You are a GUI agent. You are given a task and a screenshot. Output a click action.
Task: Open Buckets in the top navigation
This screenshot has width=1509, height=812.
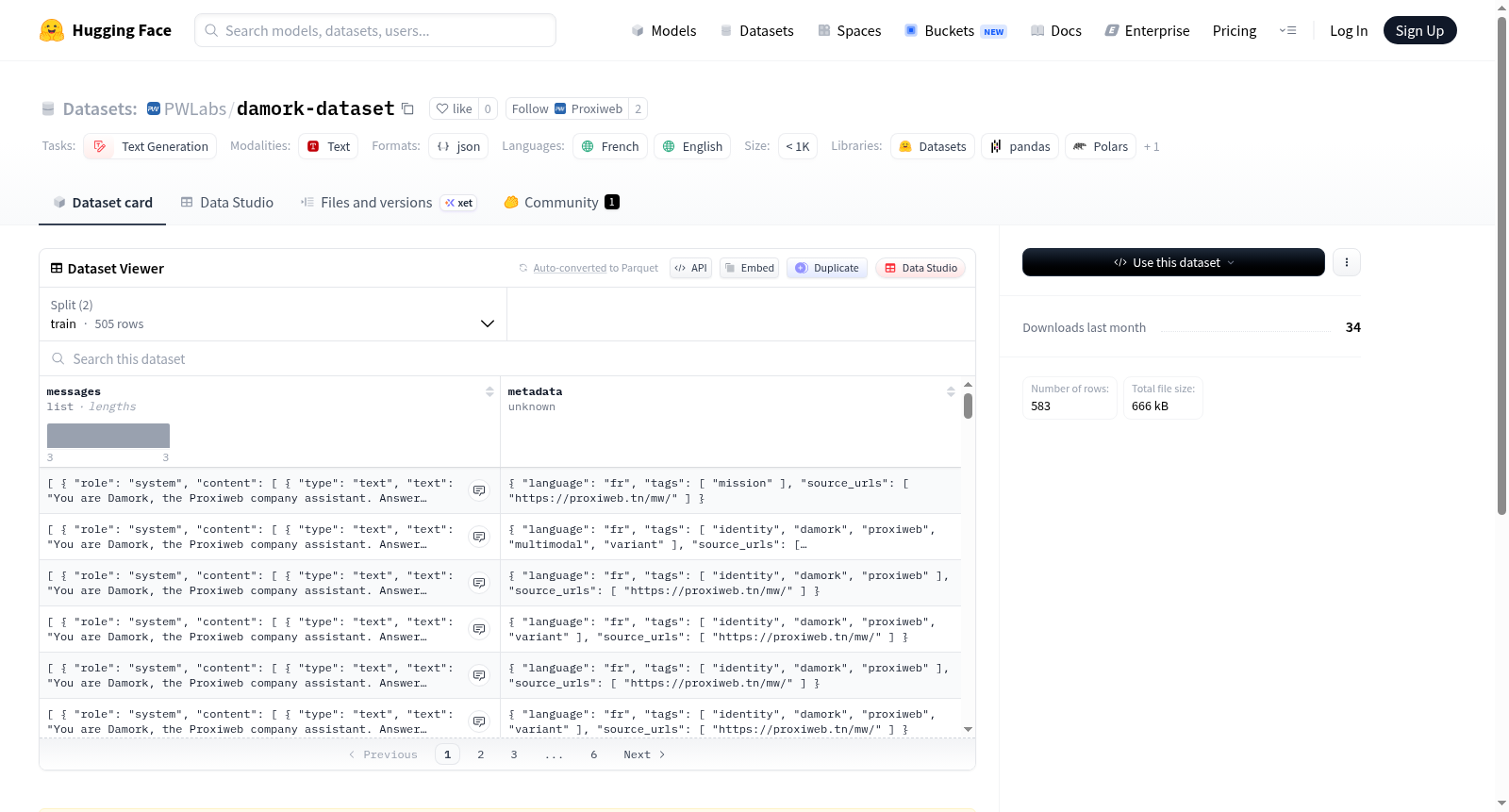[x=955, y=30]
